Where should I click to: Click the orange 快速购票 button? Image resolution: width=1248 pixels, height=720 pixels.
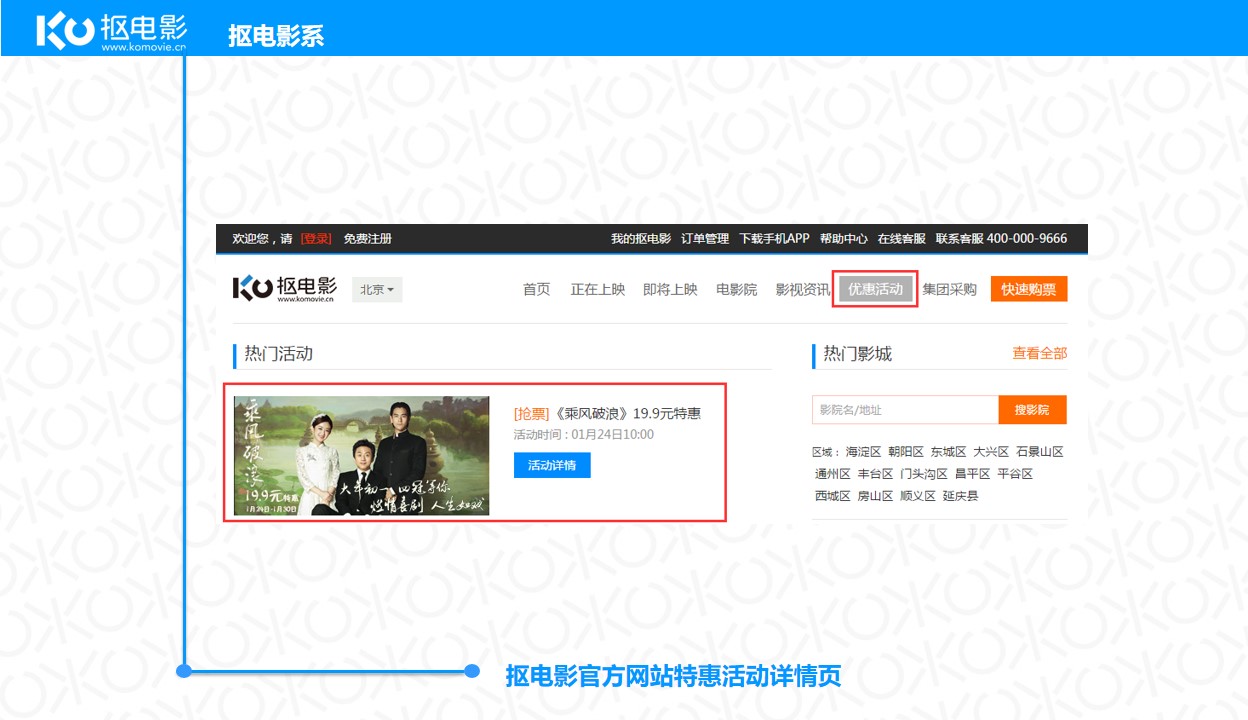point(1029,289)
